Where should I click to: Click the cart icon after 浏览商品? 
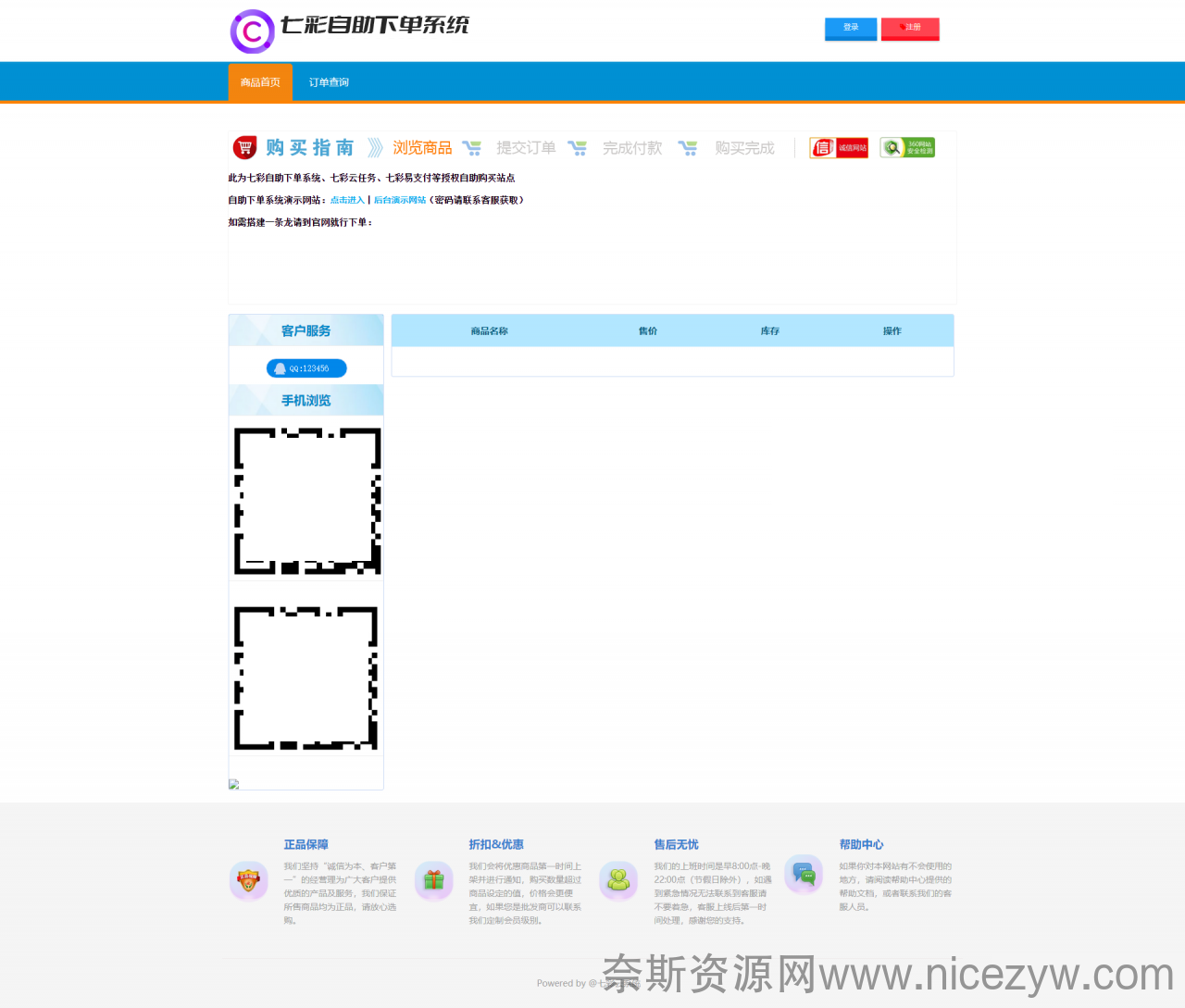click(471, 148)
